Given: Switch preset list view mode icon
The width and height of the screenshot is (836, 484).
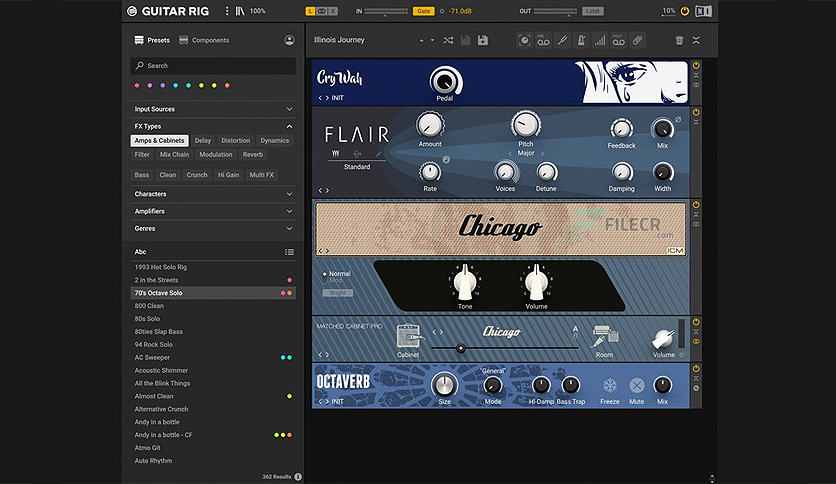Looking at the screenshot, I should pos(289,252).
